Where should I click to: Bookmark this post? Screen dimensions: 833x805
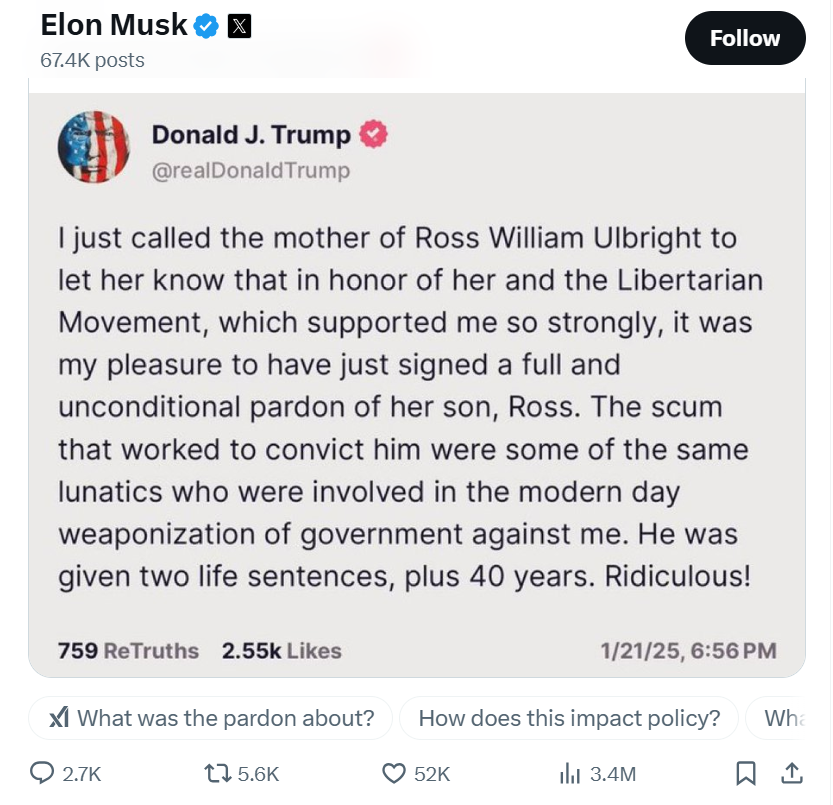(746, 773)
